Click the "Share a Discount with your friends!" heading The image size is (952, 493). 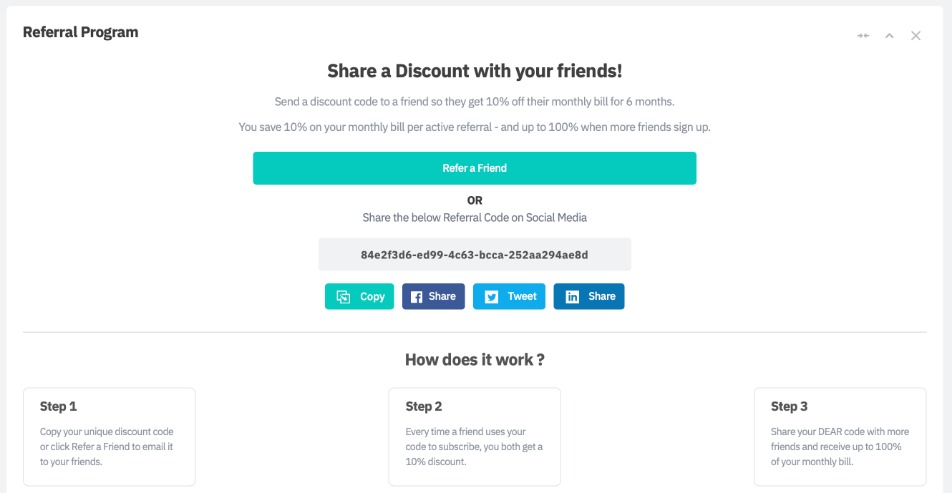[474, 72]
